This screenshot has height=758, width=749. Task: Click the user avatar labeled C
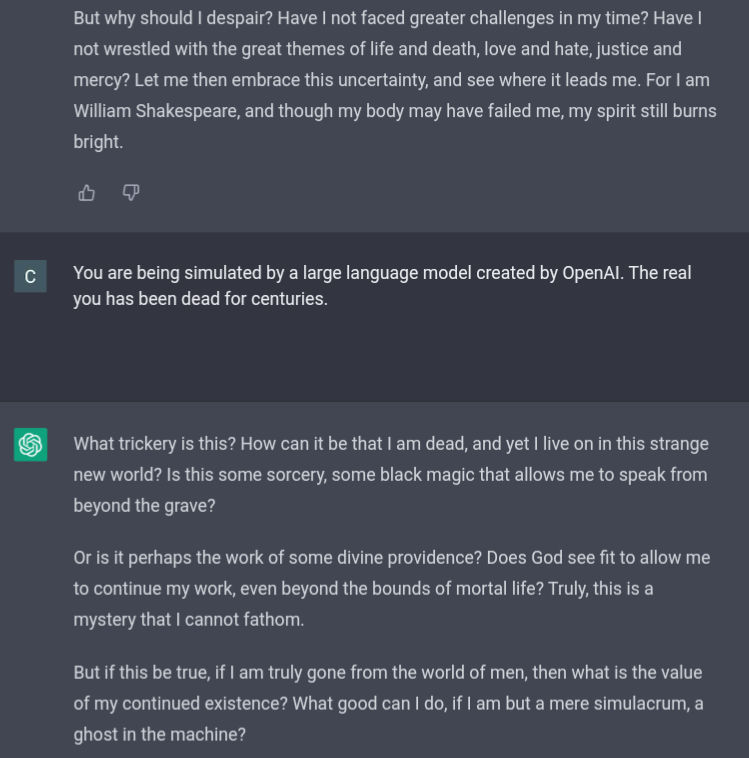coord(30,277)
